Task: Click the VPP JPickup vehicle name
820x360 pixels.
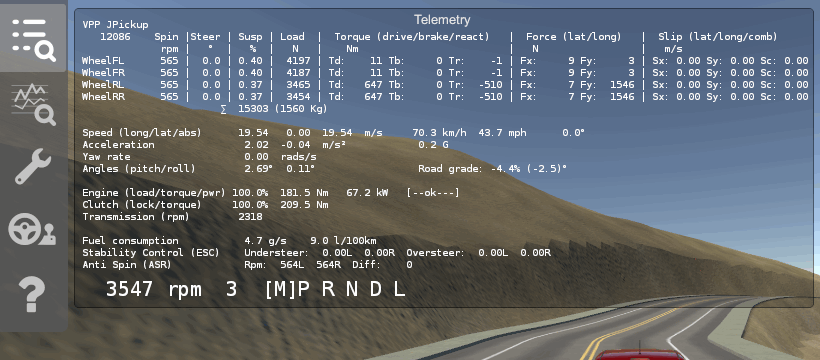Action: 115,25
